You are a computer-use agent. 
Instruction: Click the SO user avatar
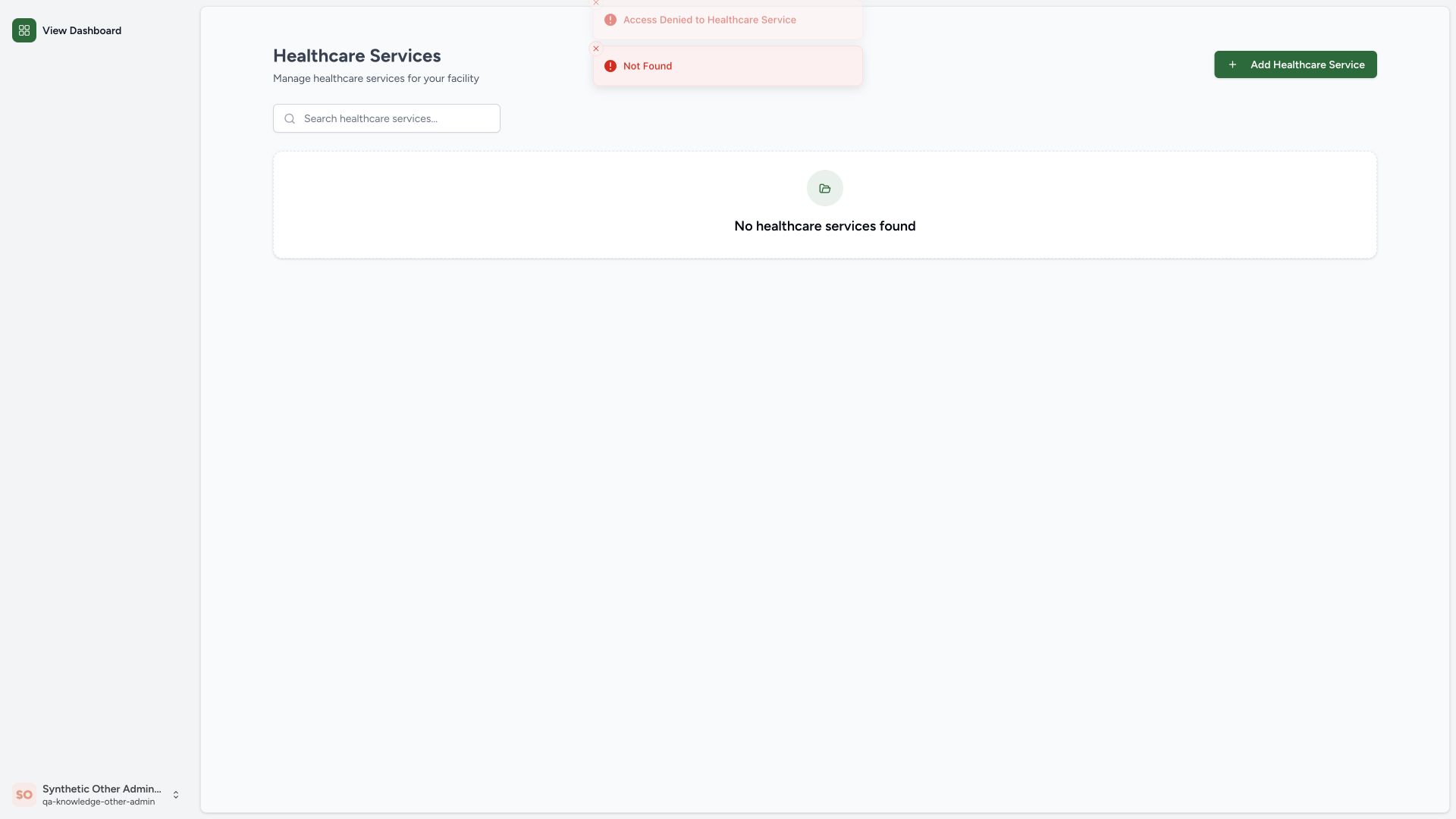tap(24, 795)
